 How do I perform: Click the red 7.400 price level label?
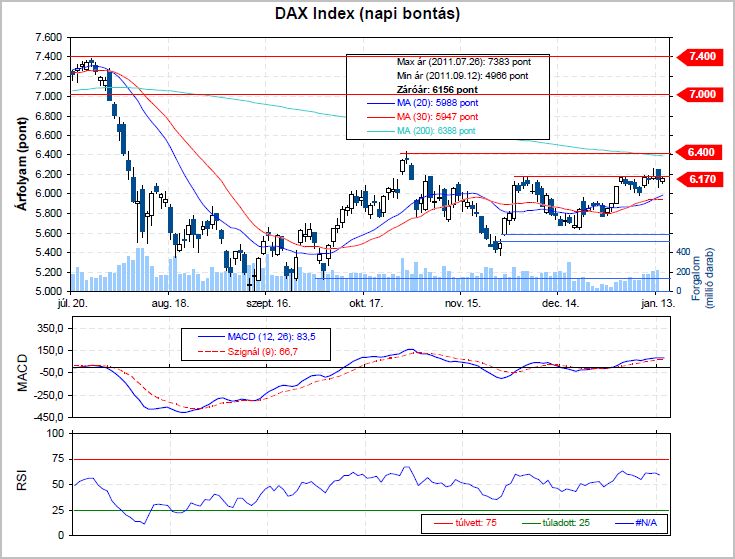point(702,57)
